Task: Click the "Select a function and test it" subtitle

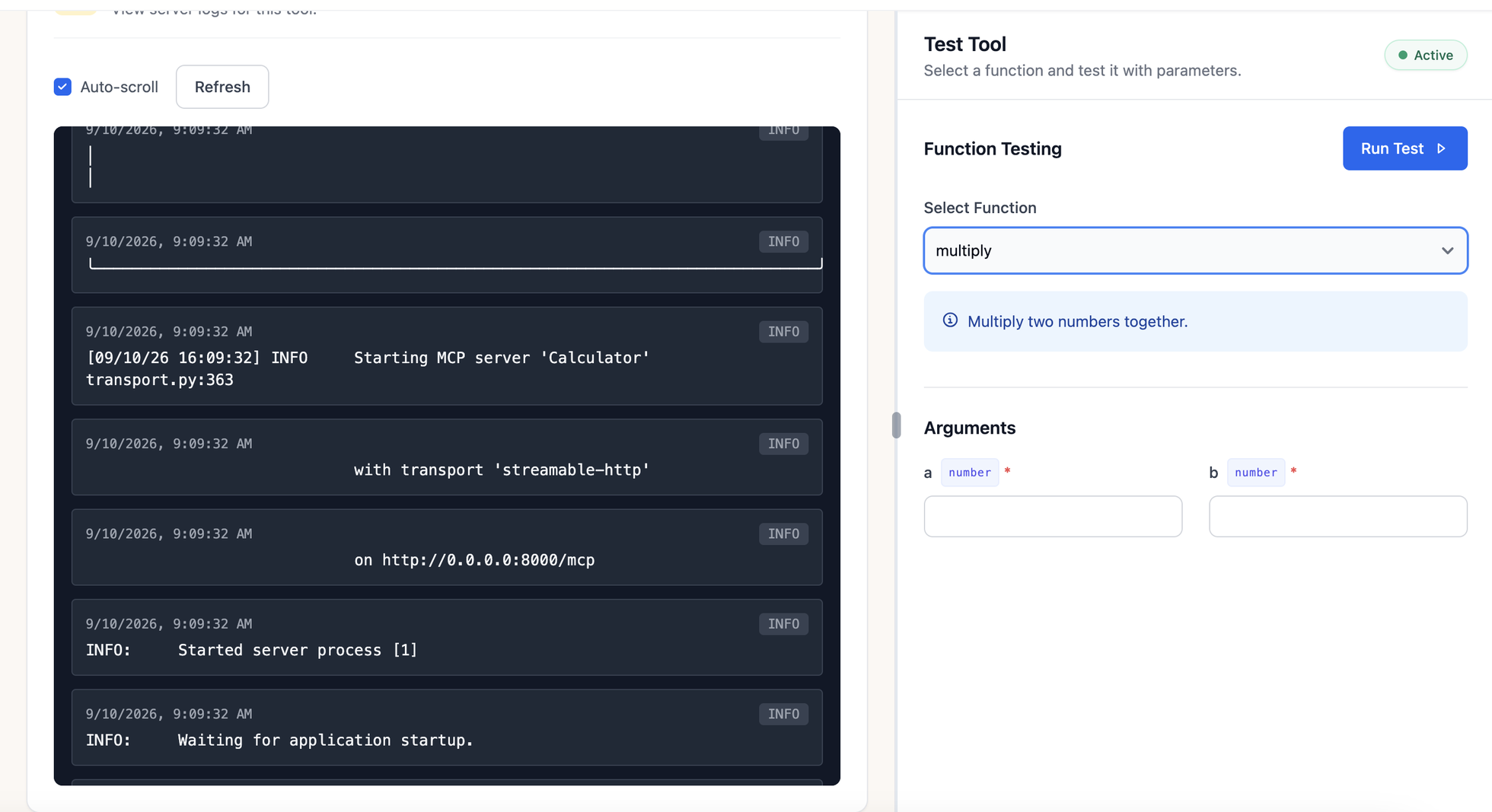Action: point(1082,71)
